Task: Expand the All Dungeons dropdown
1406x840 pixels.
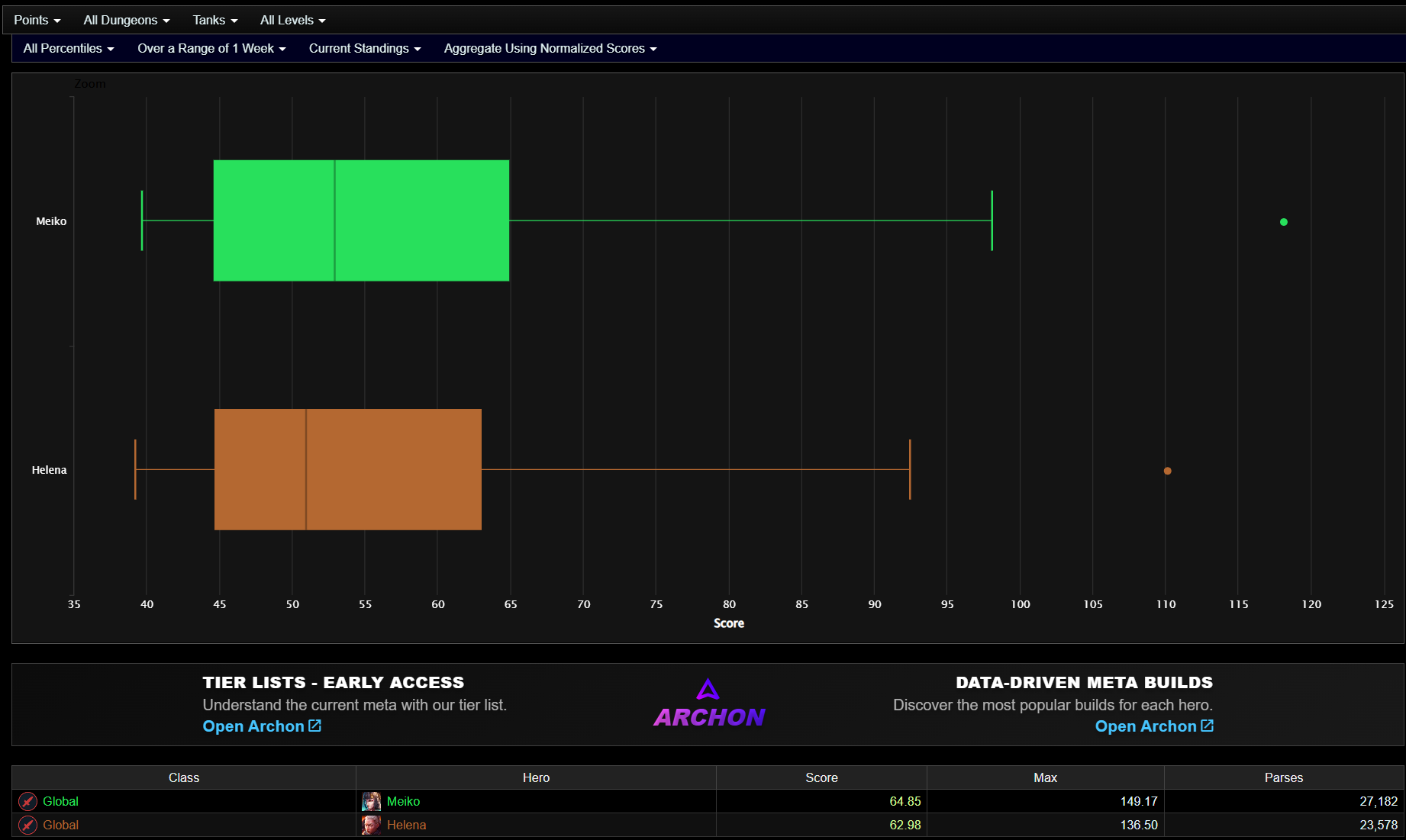Action: (x=126, y=20)
